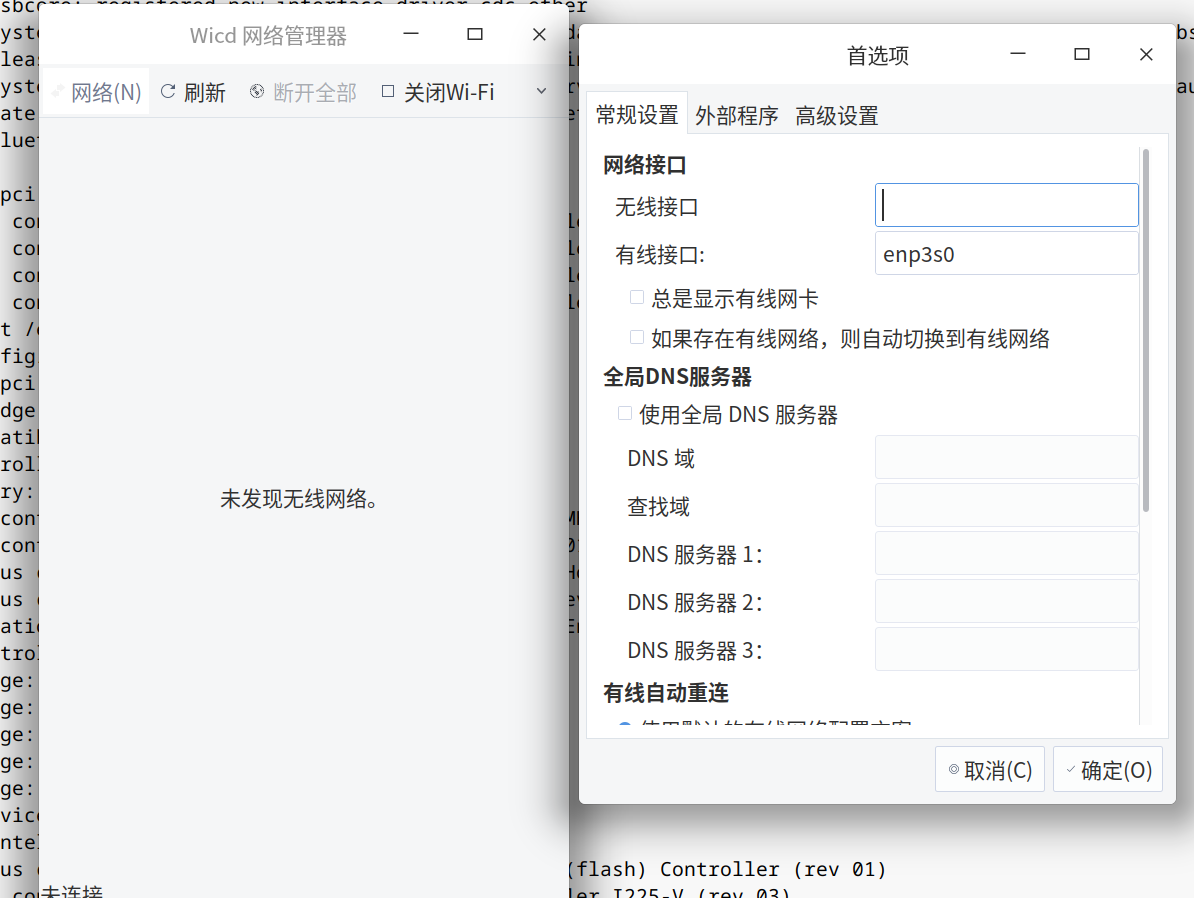The height and width of the screenshot is (898, 1194).
Task: Enable 使用全局 DNS 服务器 checkbox
Action: pos(625,414)
